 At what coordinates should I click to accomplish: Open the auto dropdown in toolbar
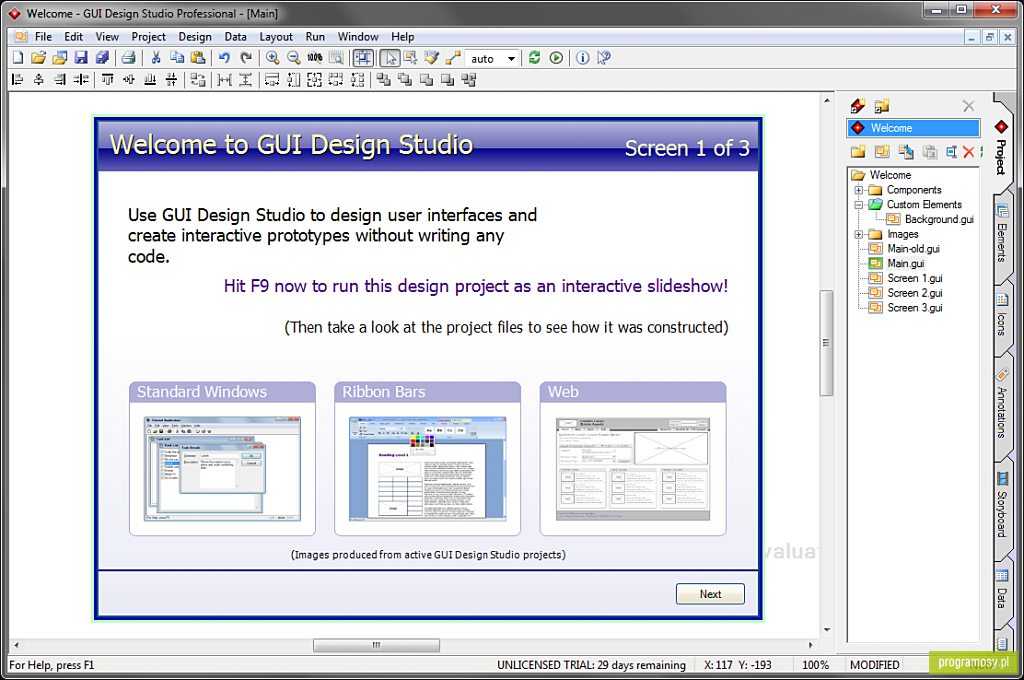coord(511,59)
